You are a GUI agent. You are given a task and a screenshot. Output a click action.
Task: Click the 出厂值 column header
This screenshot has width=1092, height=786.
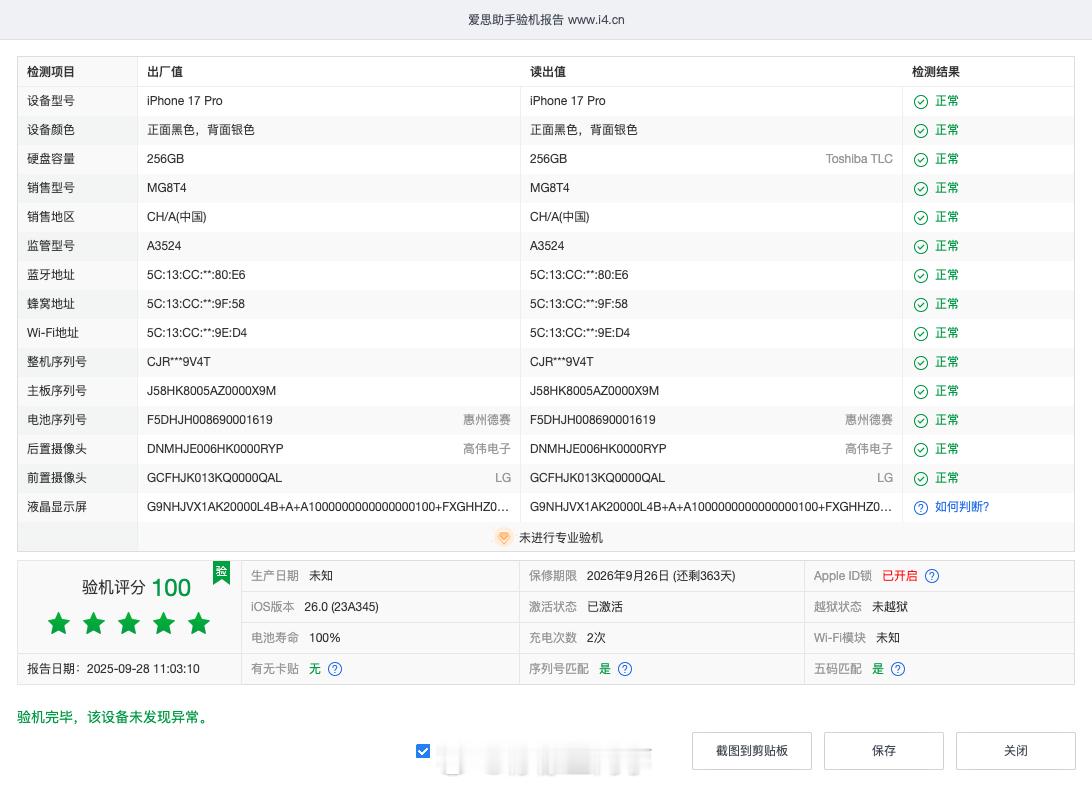pos(165,72)
